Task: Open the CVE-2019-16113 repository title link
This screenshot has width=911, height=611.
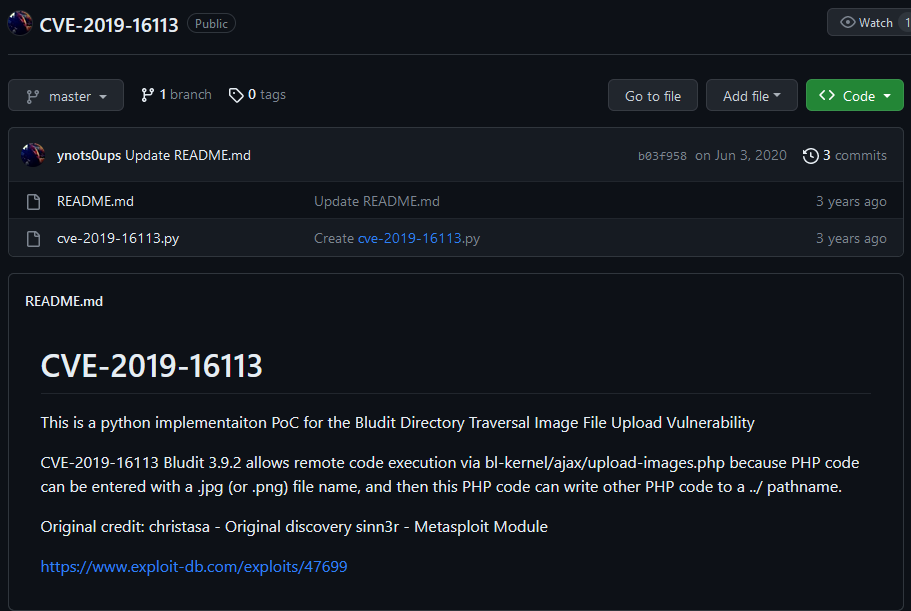Action: (x=109, y=25)
